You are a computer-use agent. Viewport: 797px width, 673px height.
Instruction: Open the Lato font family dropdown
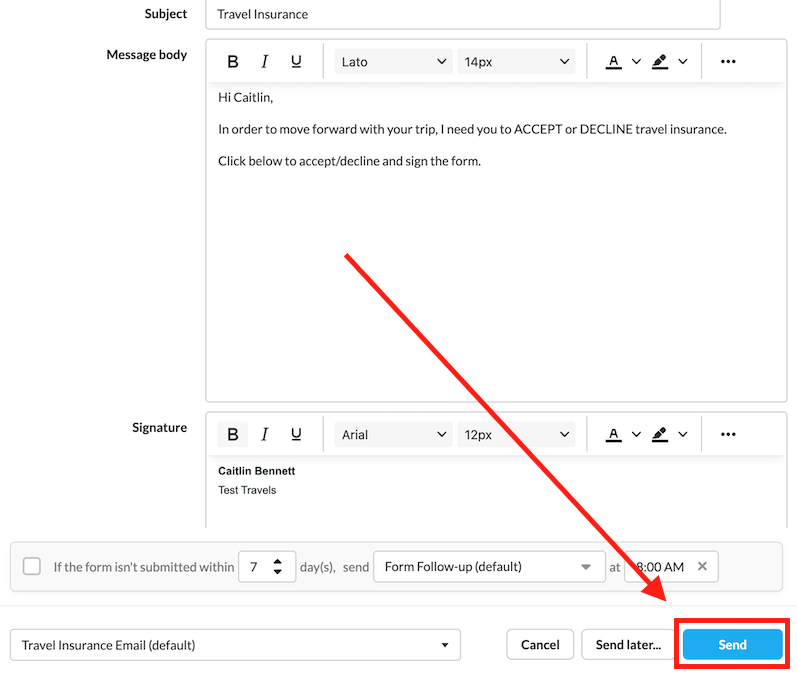pos(393,62)
